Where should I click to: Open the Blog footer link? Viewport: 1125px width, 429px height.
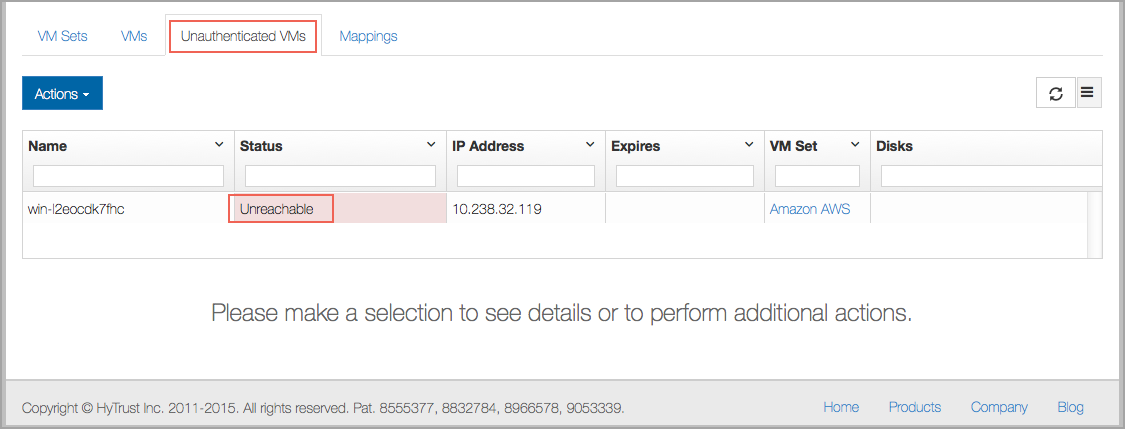click(1070, 407)
